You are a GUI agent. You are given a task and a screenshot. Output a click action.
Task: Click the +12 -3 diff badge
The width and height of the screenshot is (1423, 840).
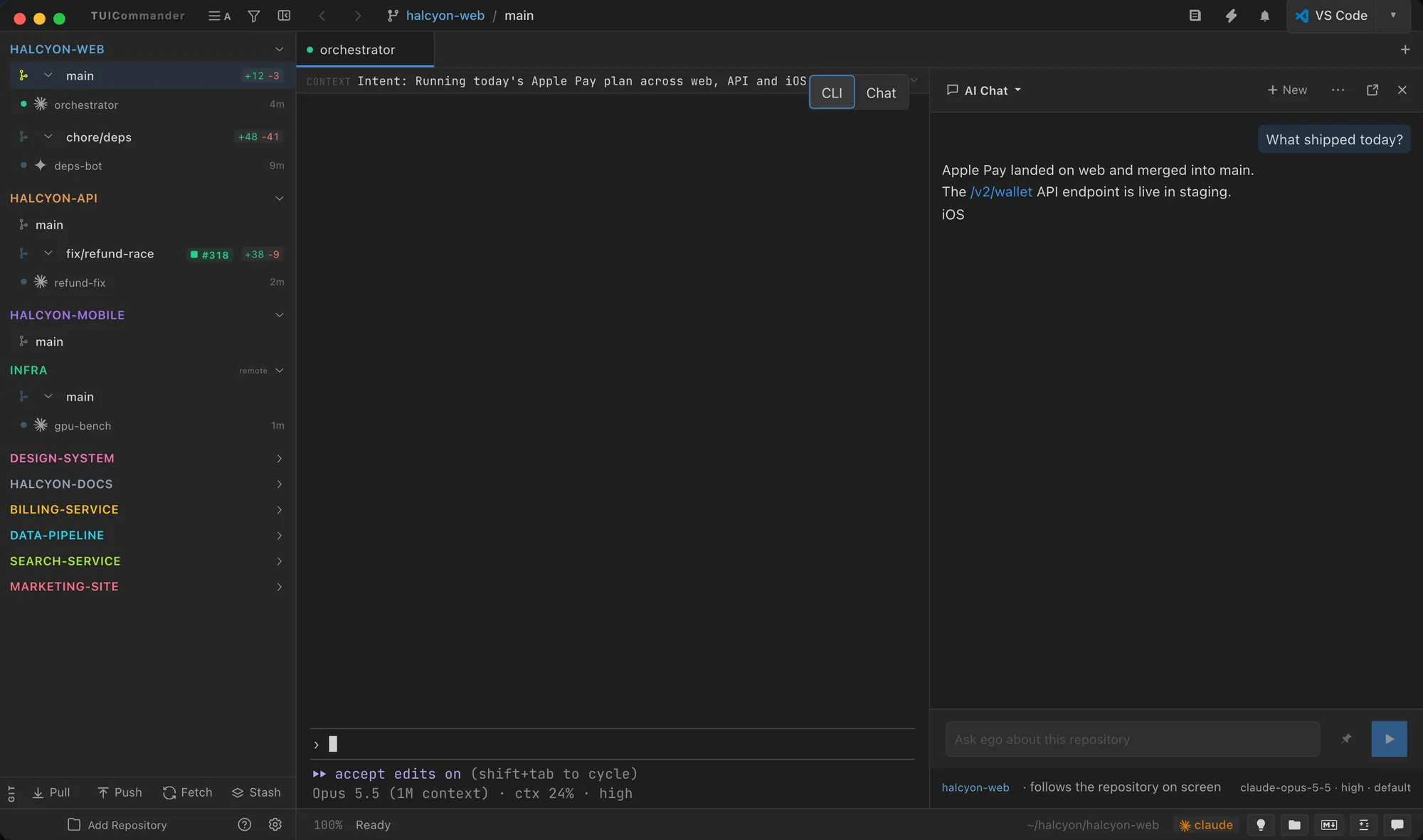click(x=262, y=75)
